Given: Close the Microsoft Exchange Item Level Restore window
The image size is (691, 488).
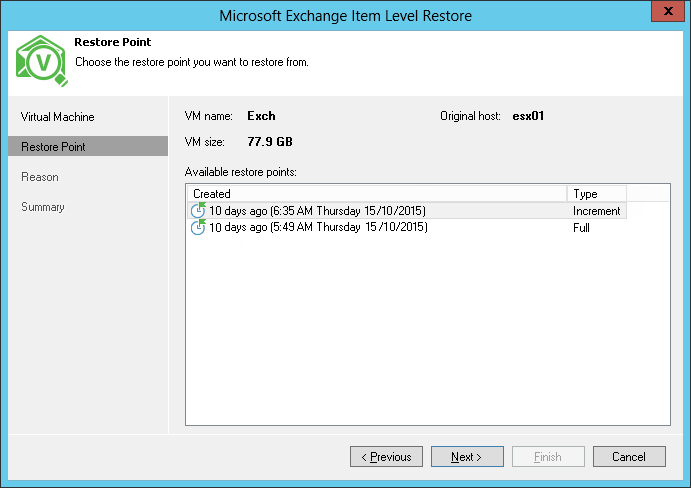Looking at the screenshot, I should click(668, 11).
